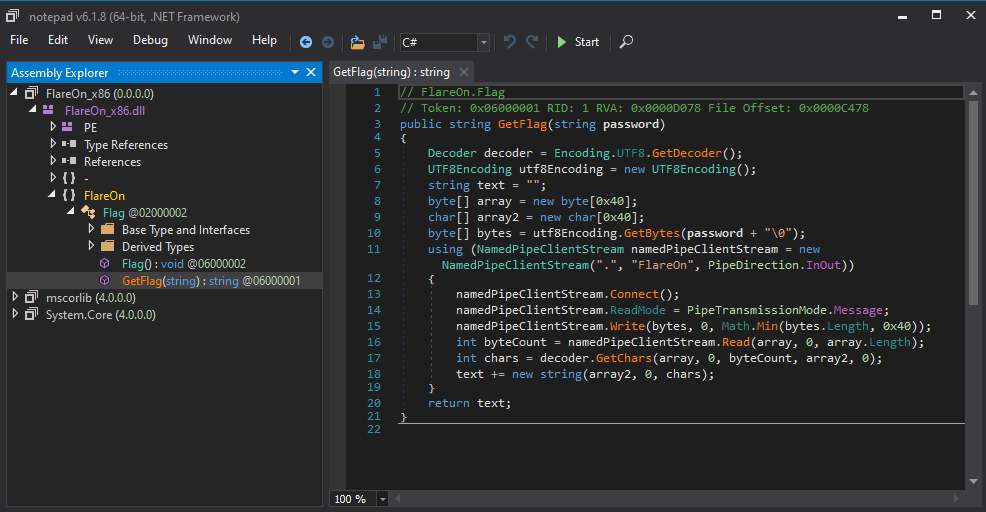
Task: Click the Flag class icon
Action: pyautogui.click(x=89, y=213)
